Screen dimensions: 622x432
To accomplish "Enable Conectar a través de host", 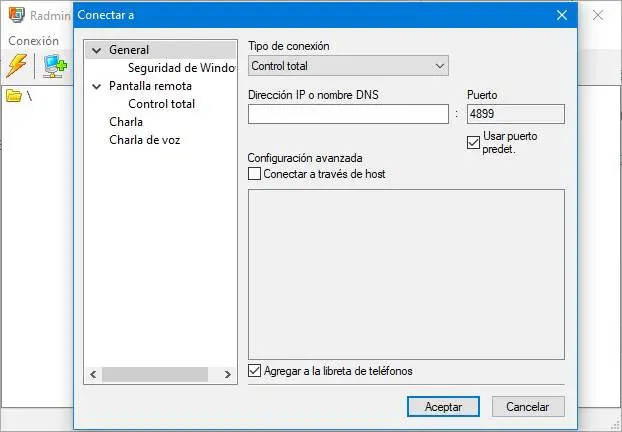I will [255, 174].
